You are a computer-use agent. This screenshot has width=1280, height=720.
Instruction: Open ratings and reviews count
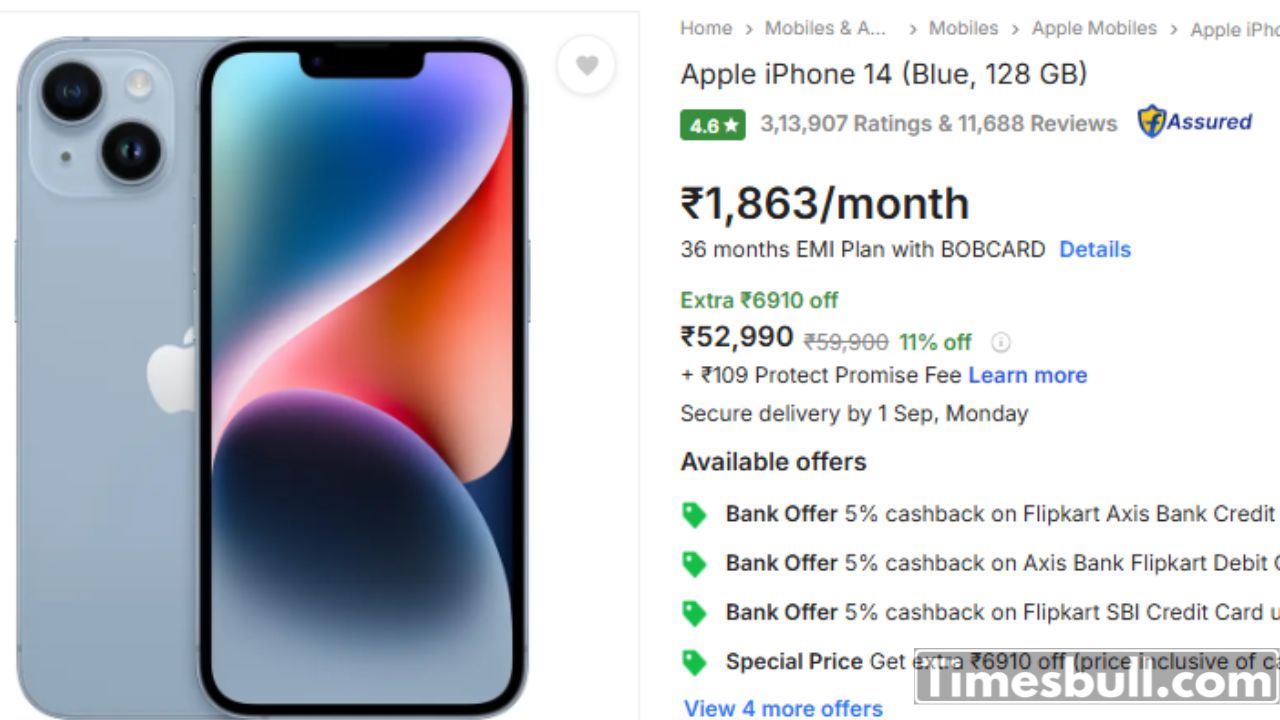pyautogui.click(x=938, y=124)
